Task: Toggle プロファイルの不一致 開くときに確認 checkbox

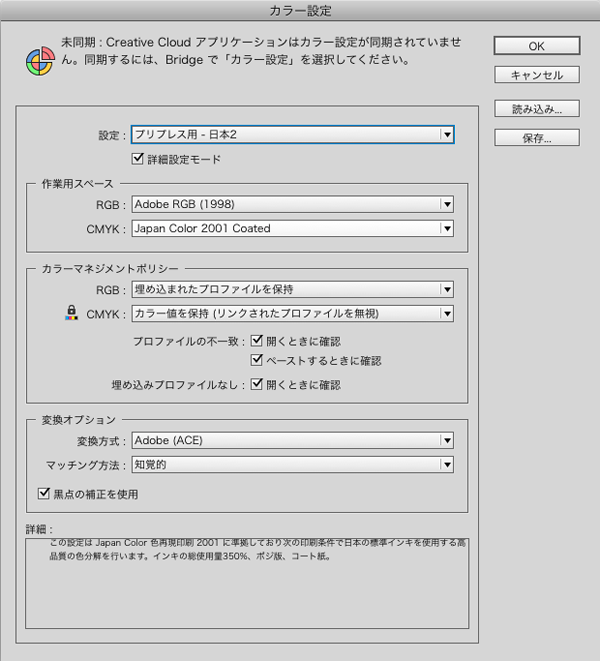Action: pos(256,341)
